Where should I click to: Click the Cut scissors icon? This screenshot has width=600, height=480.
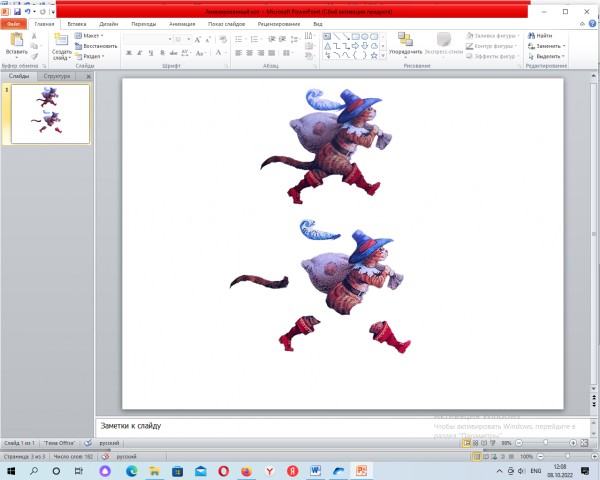[34, 36]
